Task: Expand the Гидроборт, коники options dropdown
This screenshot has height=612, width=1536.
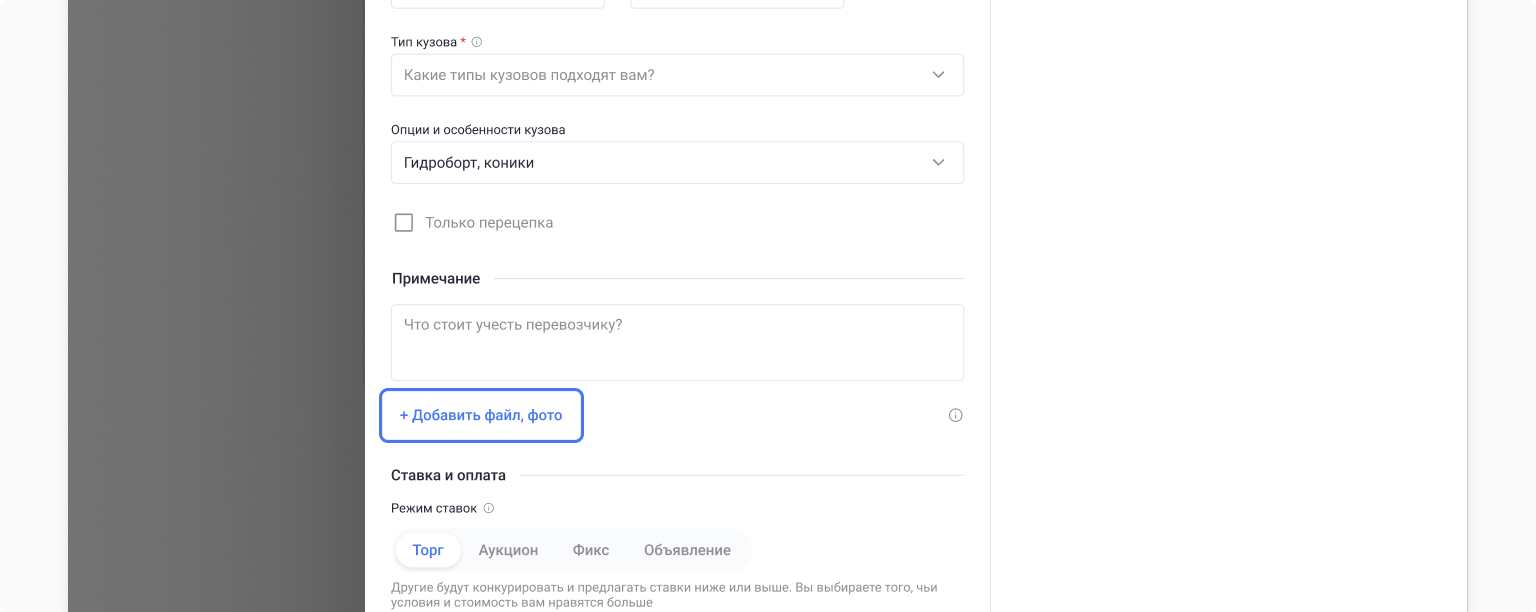Action: (x=660, y=163)
